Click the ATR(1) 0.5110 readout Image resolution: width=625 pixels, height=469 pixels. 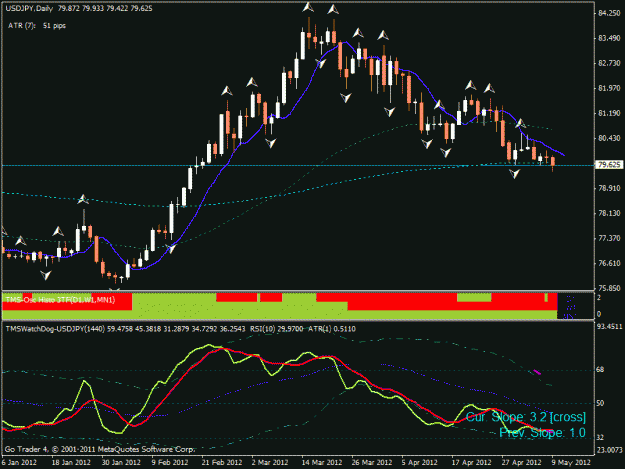click(332, 329)
